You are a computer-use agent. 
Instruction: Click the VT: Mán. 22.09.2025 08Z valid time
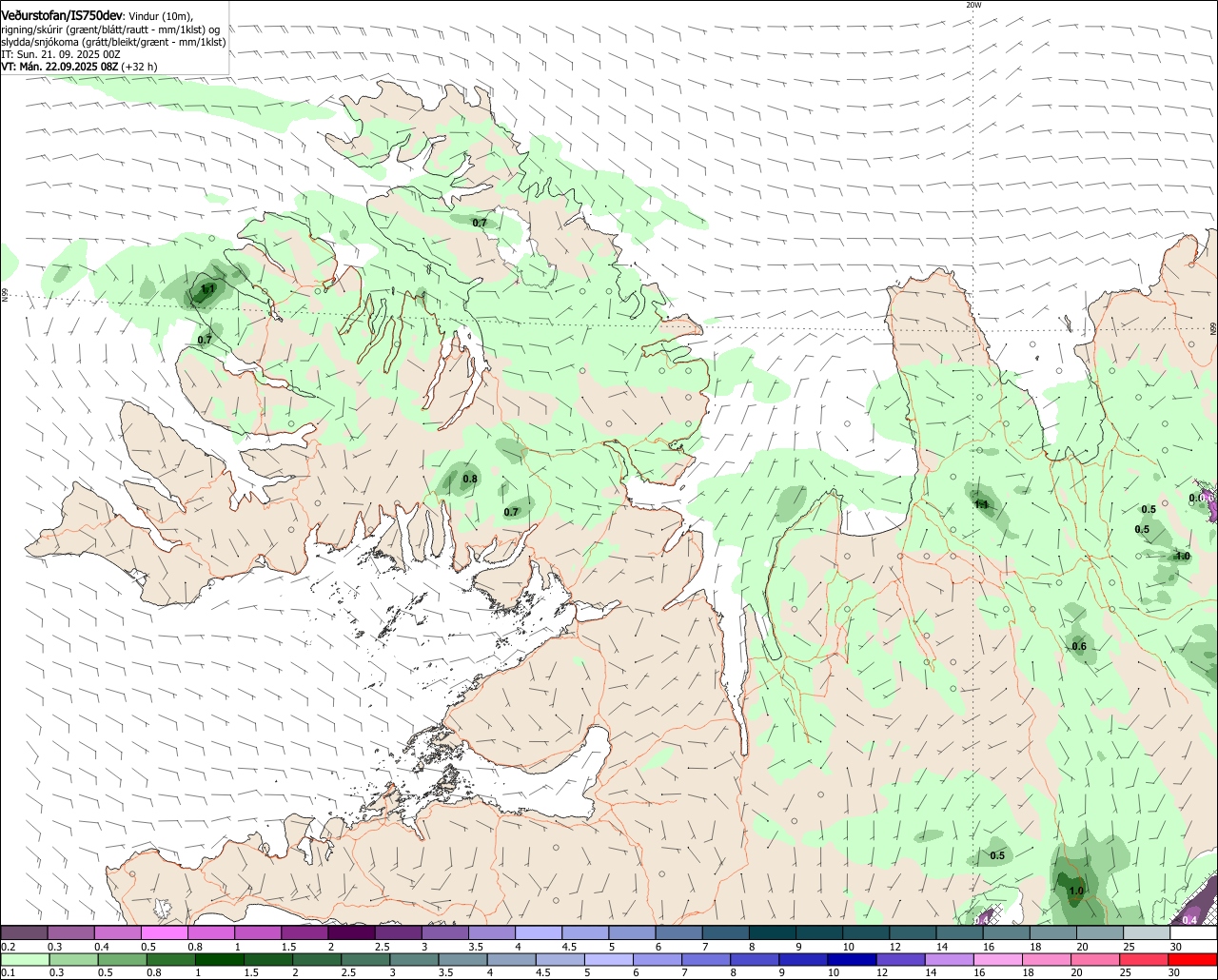[60, 67]
